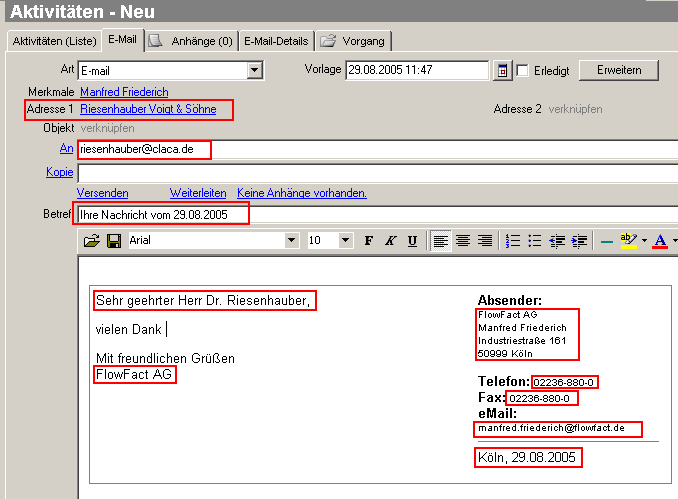Check the Erledigt checkbox
This screenshot has width=678, height=499.
pos(522,70)
